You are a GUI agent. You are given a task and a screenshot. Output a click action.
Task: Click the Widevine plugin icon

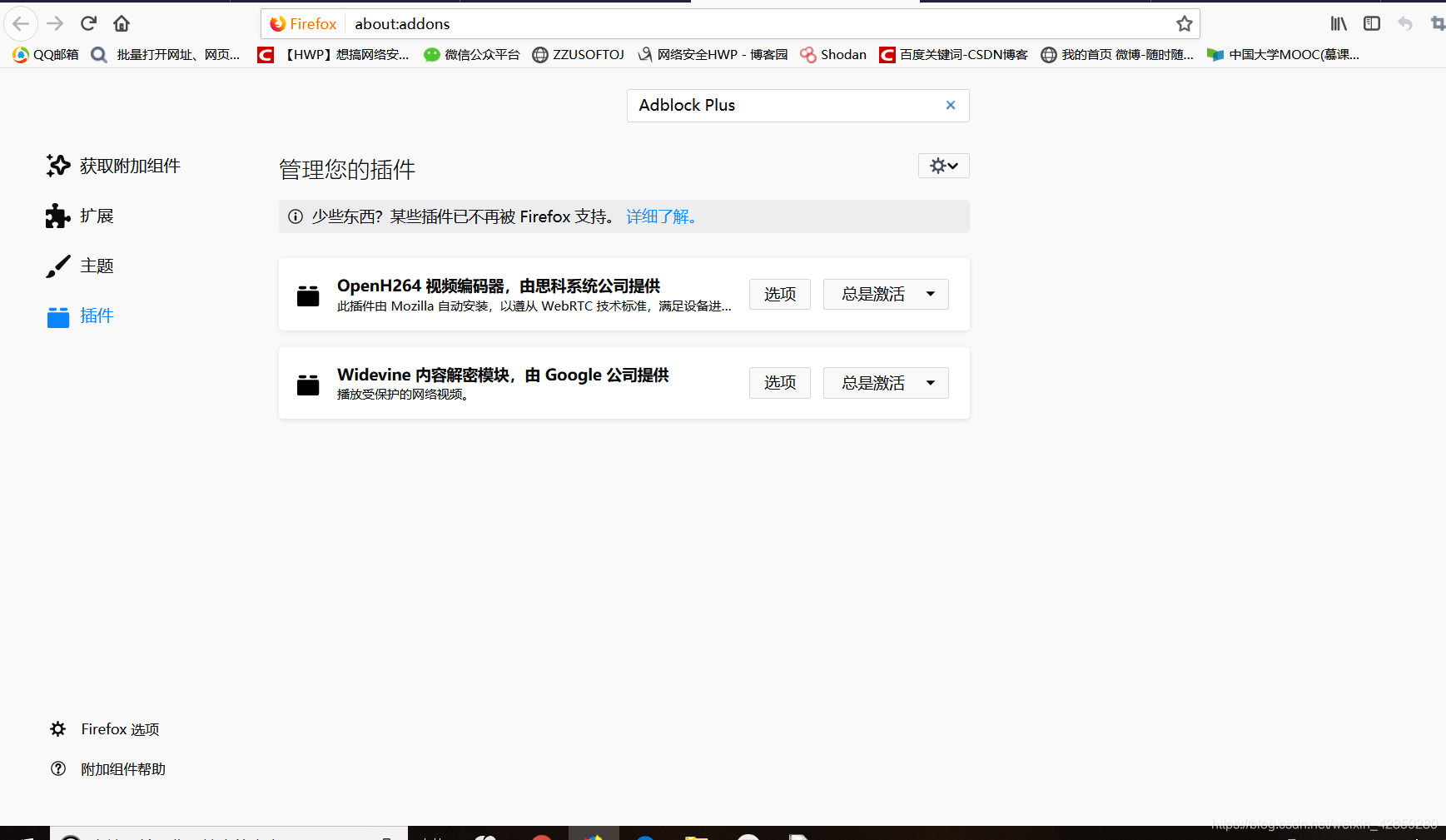(308, 384)
